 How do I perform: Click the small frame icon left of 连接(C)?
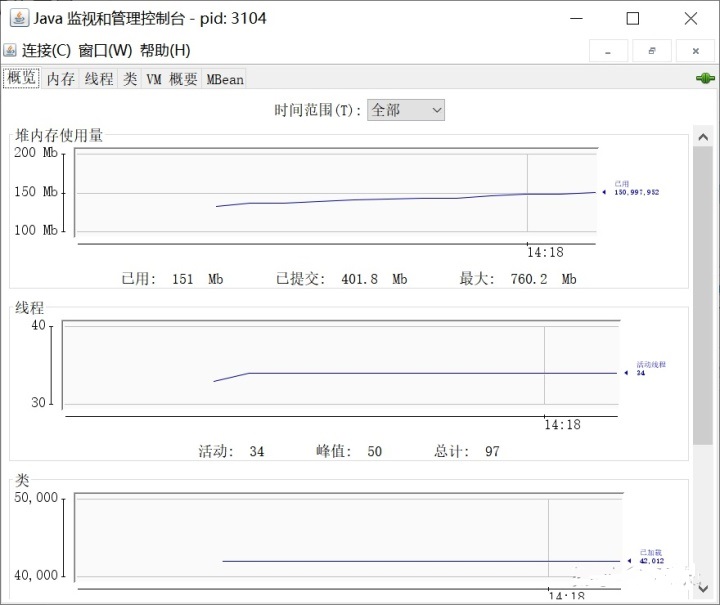10,51
